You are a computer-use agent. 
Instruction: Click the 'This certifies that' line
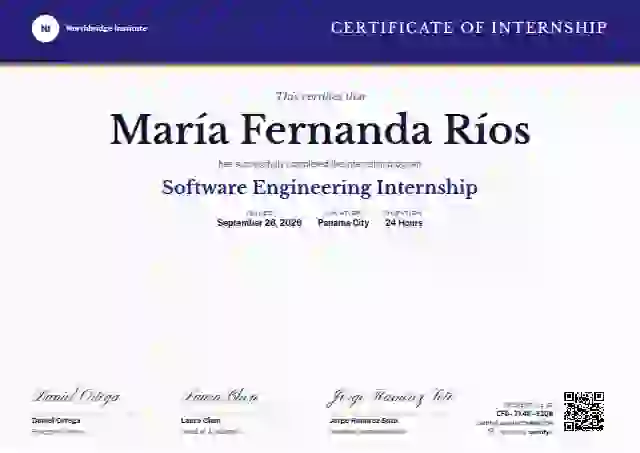point(321,96)
